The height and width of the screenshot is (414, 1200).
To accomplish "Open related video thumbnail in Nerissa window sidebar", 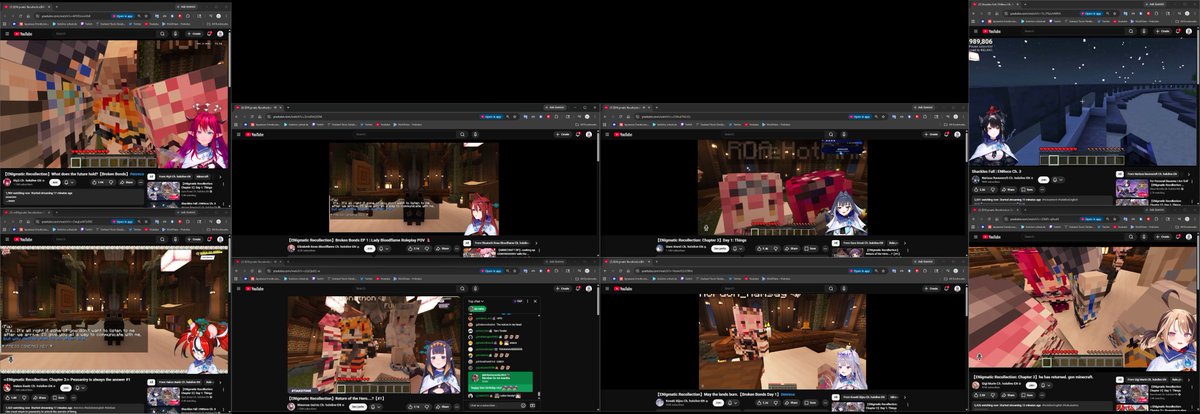I will point(1132,188).
